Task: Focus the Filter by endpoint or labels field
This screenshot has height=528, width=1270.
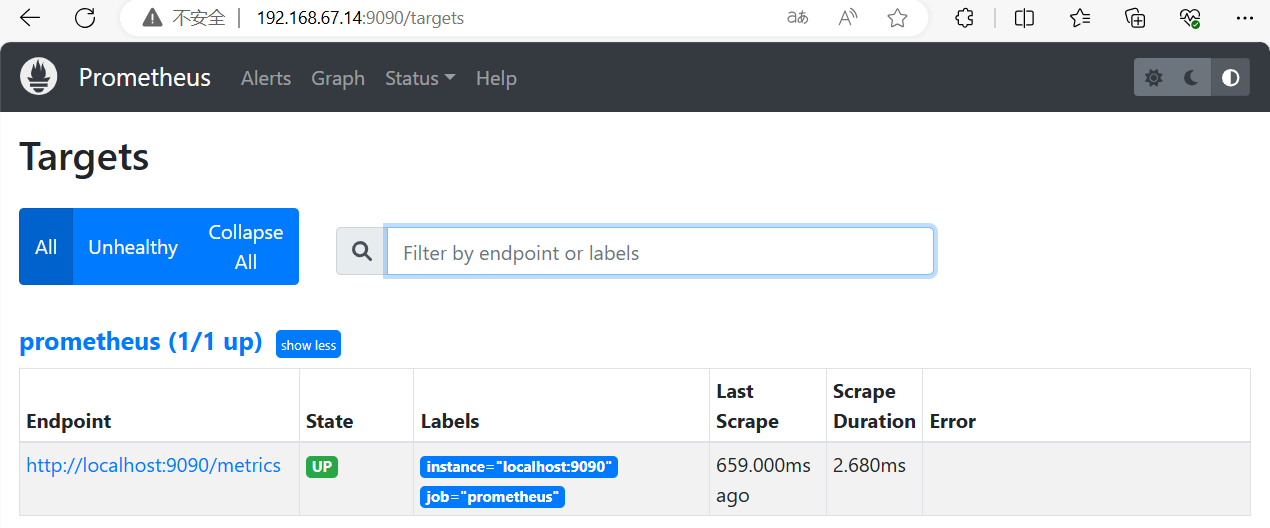Action: pyautogui.click(x=660, y=251)
